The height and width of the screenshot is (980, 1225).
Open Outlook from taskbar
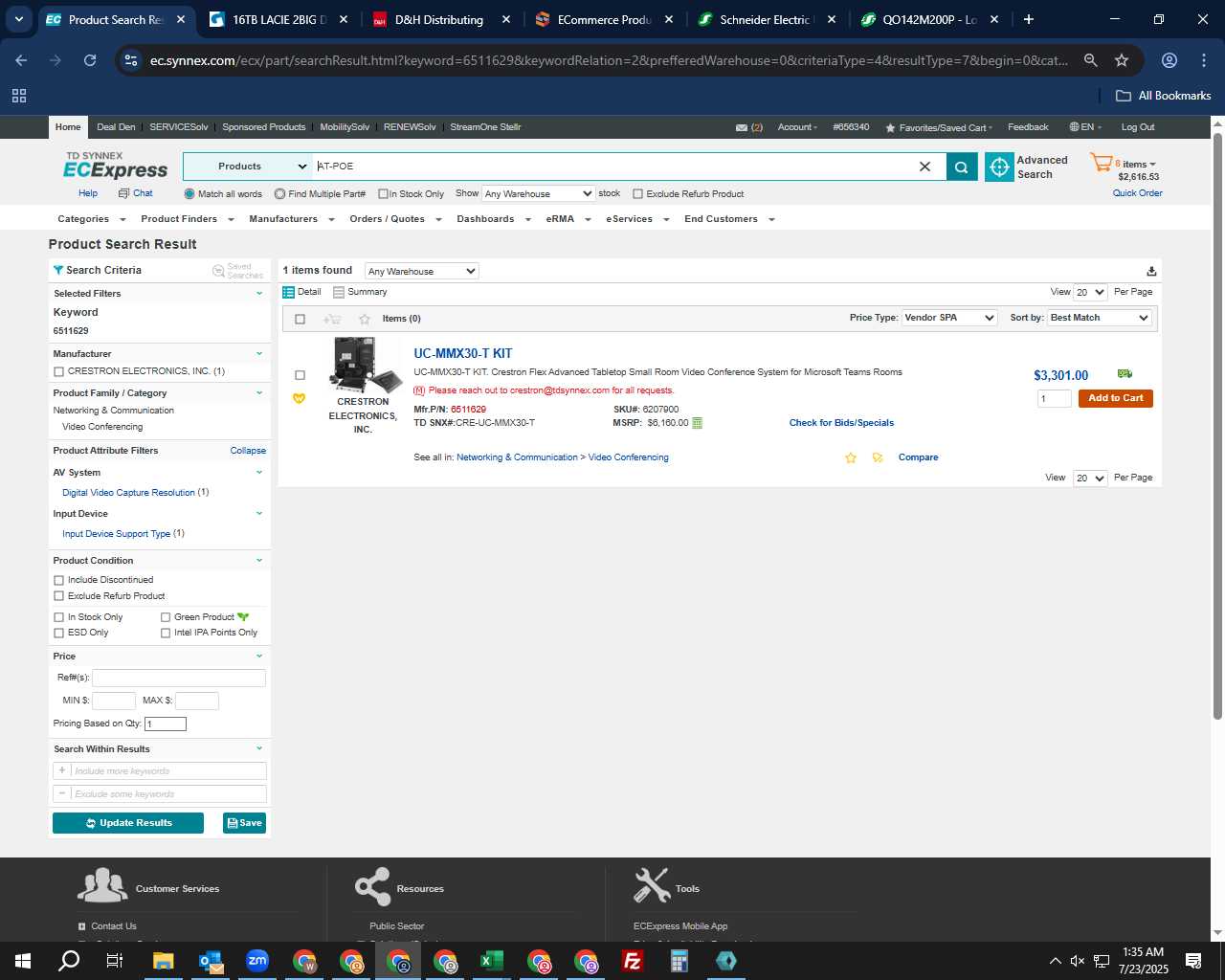pyautogui.click(x=210, y=961)
